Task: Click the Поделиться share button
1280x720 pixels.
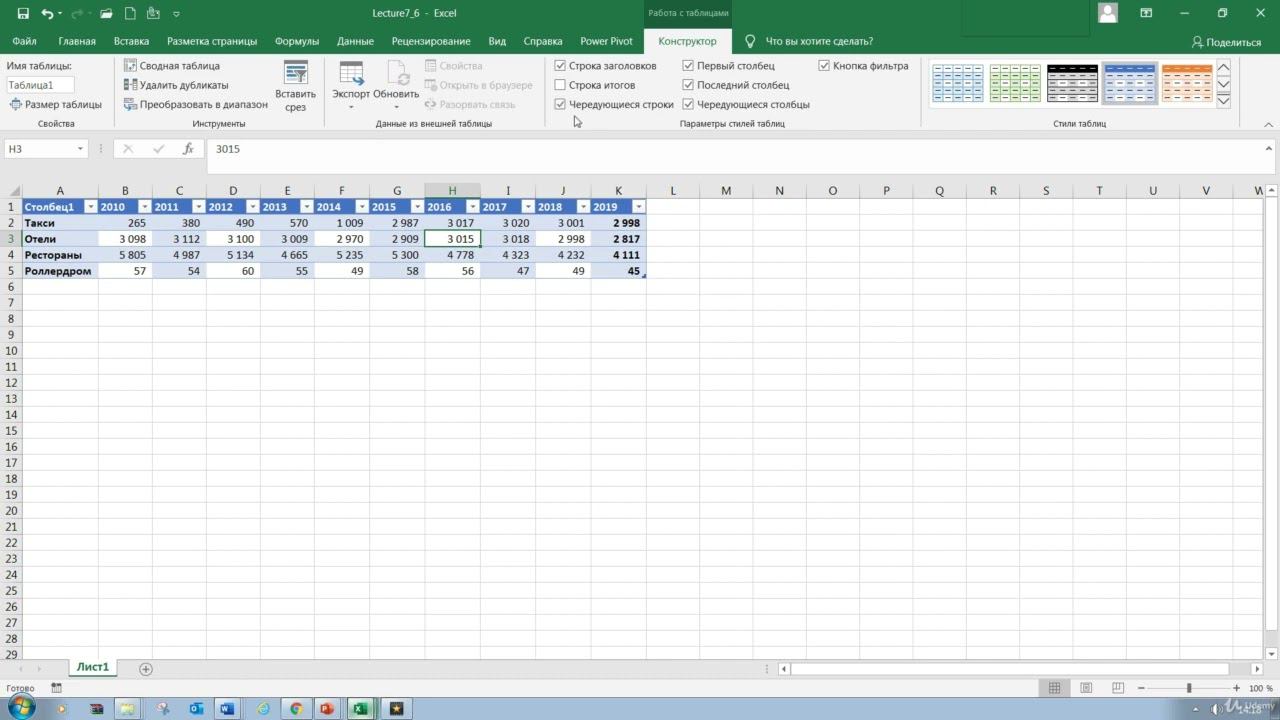Action: [x=1226, y=42]
